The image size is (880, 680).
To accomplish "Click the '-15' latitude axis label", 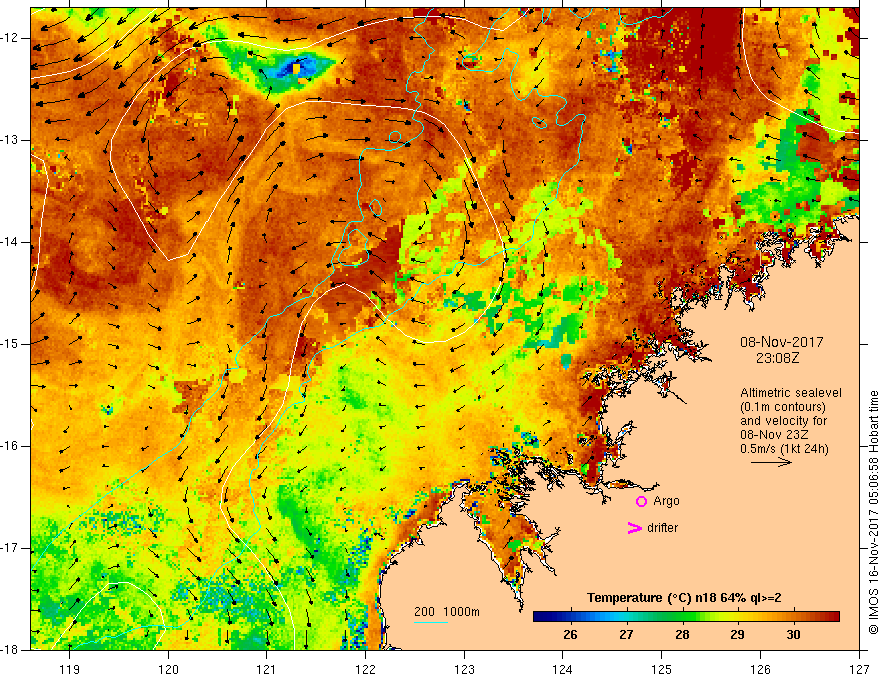I will (11, 344).
